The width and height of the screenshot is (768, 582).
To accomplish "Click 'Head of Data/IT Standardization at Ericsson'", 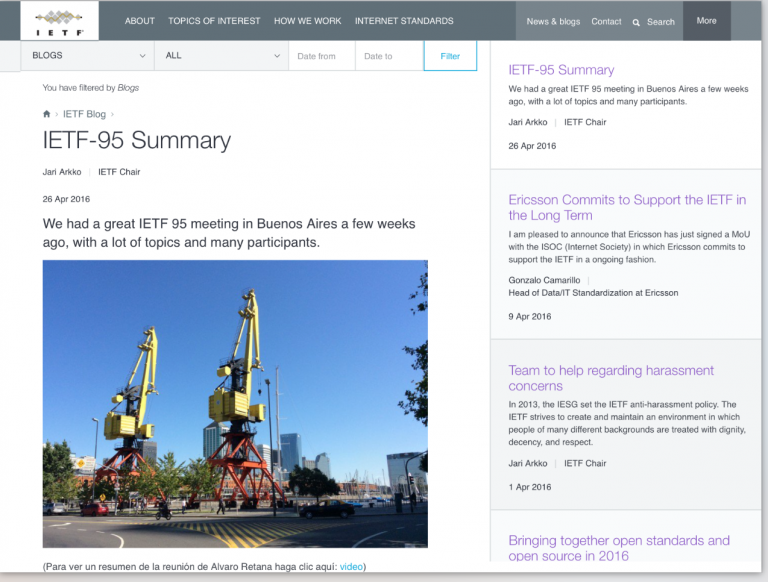I will coord(593,293).
